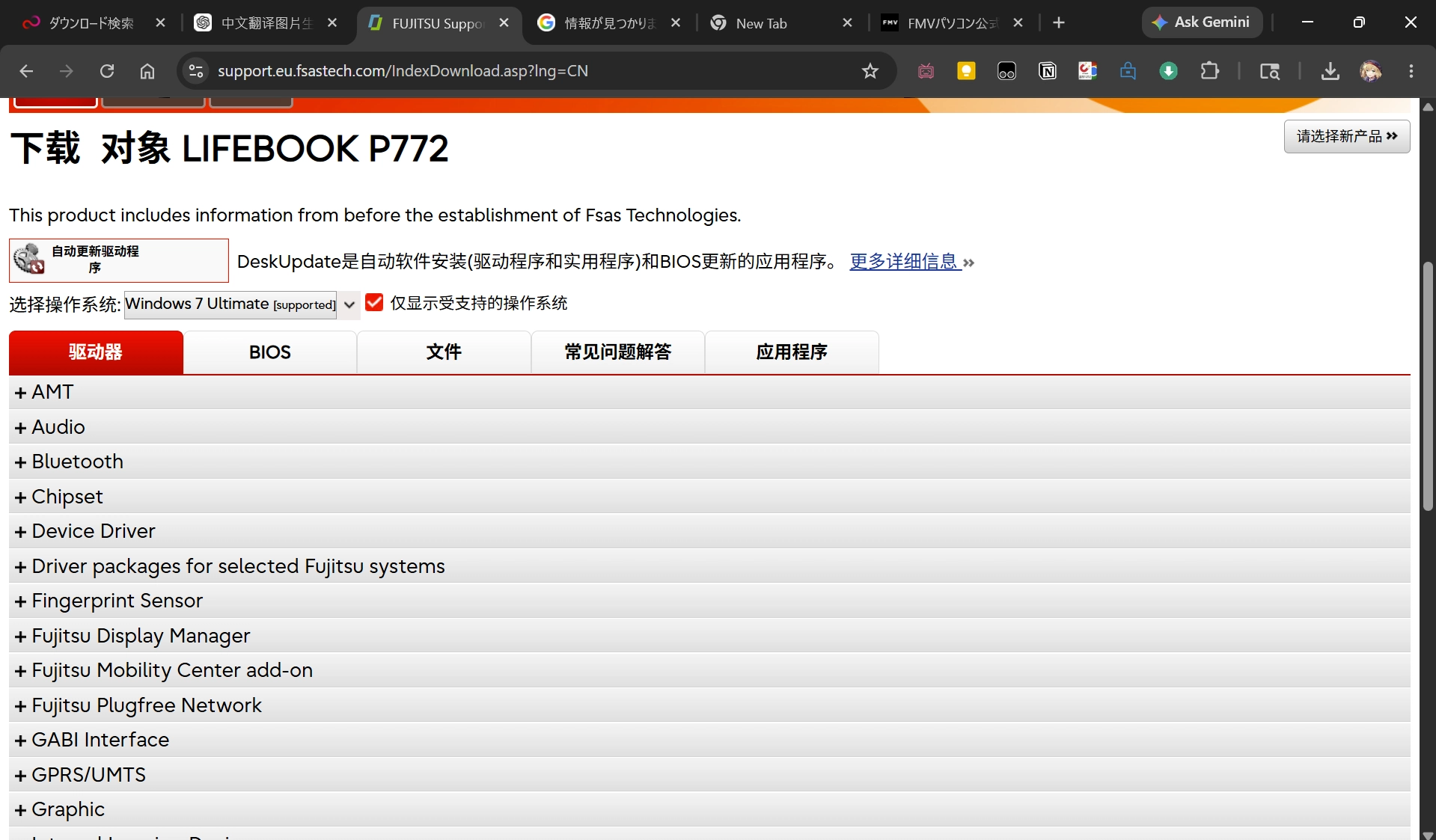Switch to the 中文翻译图片 browser tab
Image resolution: width=1436 pixels, height=840 pixels.
[266, 22]
